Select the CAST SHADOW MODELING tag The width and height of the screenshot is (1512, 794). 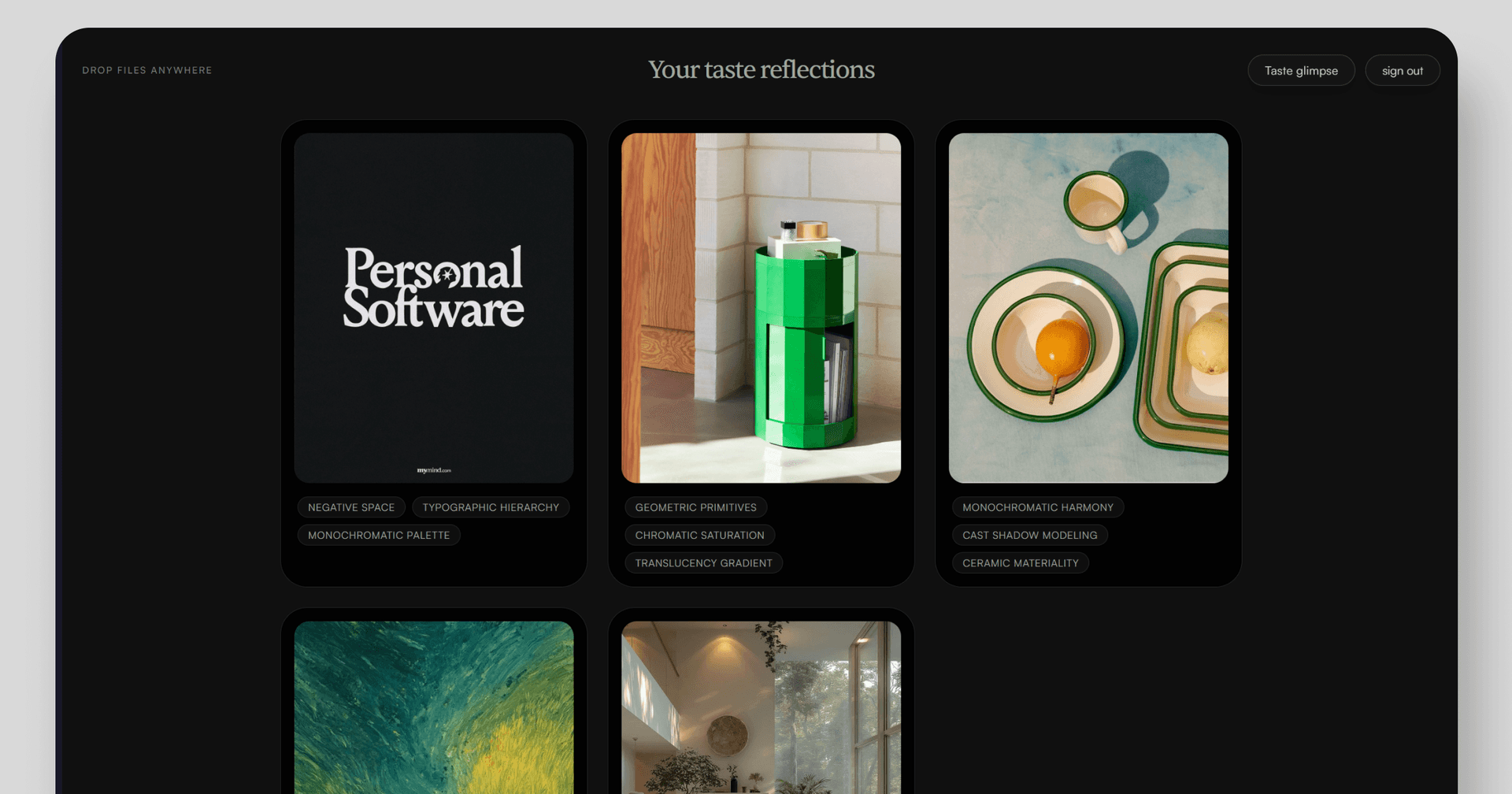tap(1030, 535)
